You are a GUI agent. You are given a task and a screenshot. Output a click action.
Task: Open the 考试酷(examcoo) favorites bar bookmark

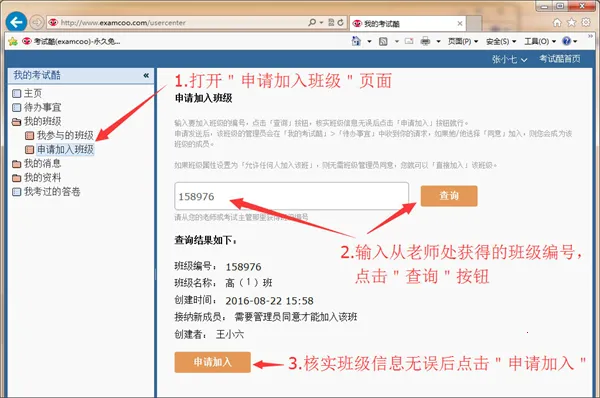(x=71, y=41)
